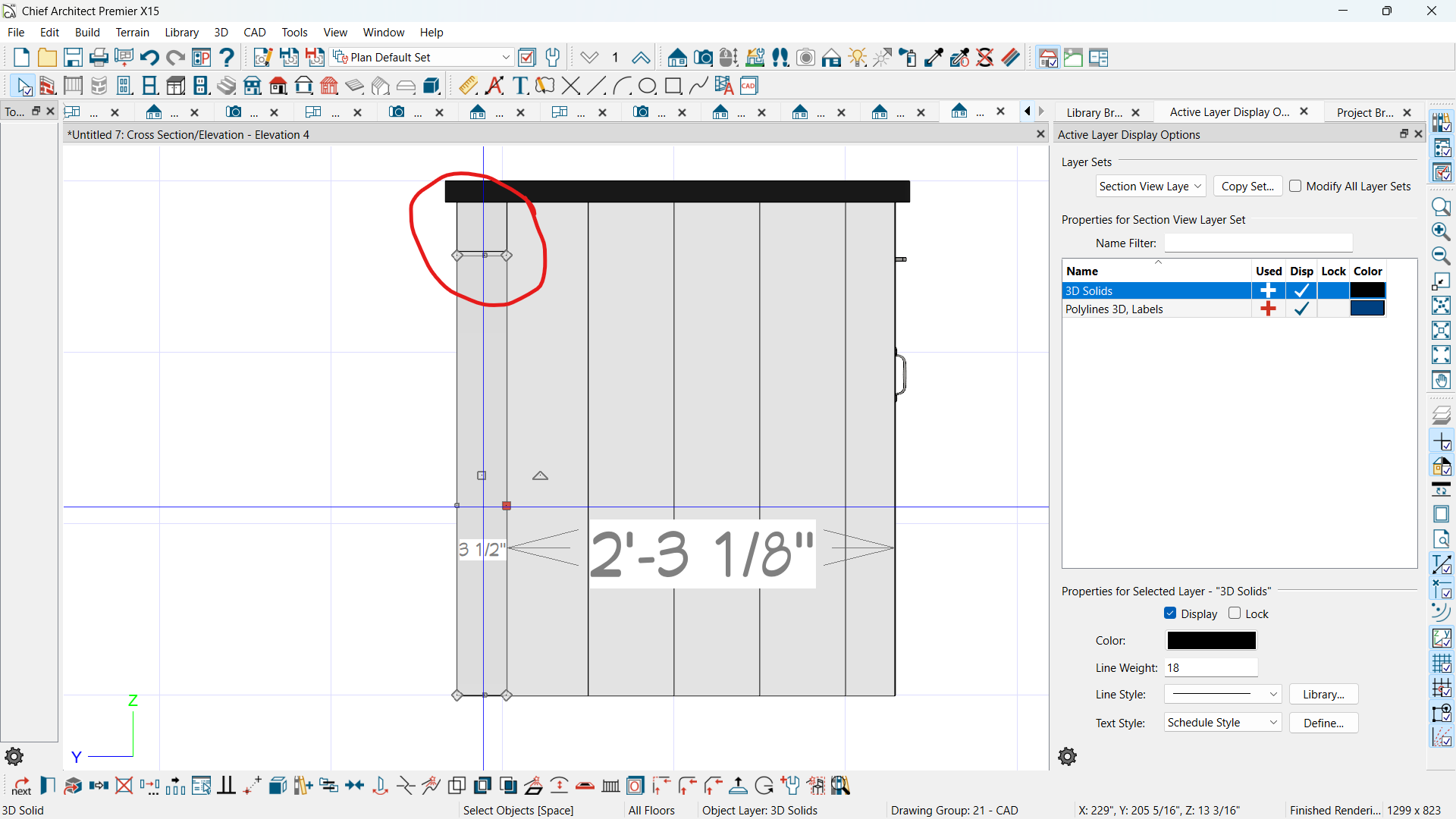Click the Define text style button

[x=1323, y=723]
